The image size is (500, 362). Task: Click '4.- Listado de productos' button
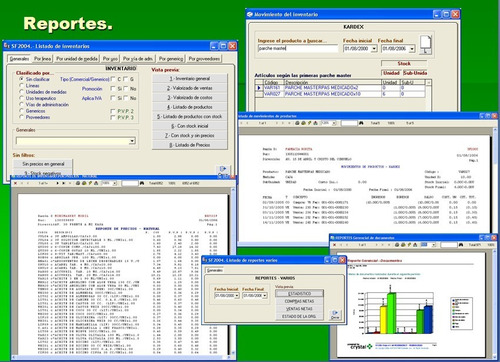(x=190, y=107)
